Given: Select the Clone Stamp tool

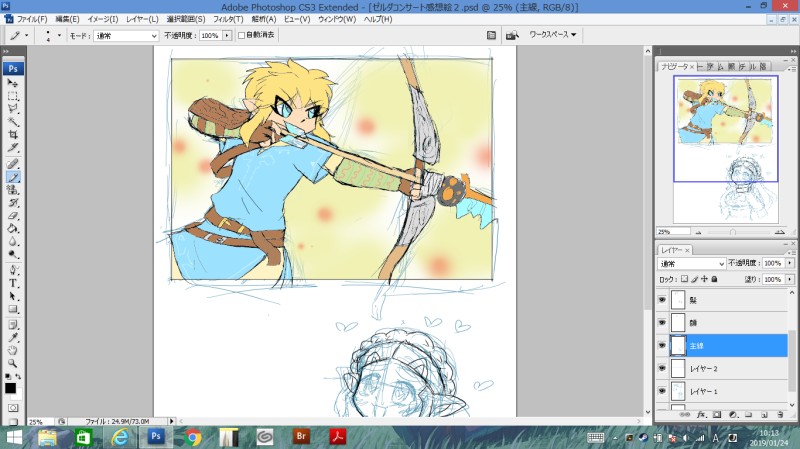Looking at the screenshot, I should click(x=13, y=190).
